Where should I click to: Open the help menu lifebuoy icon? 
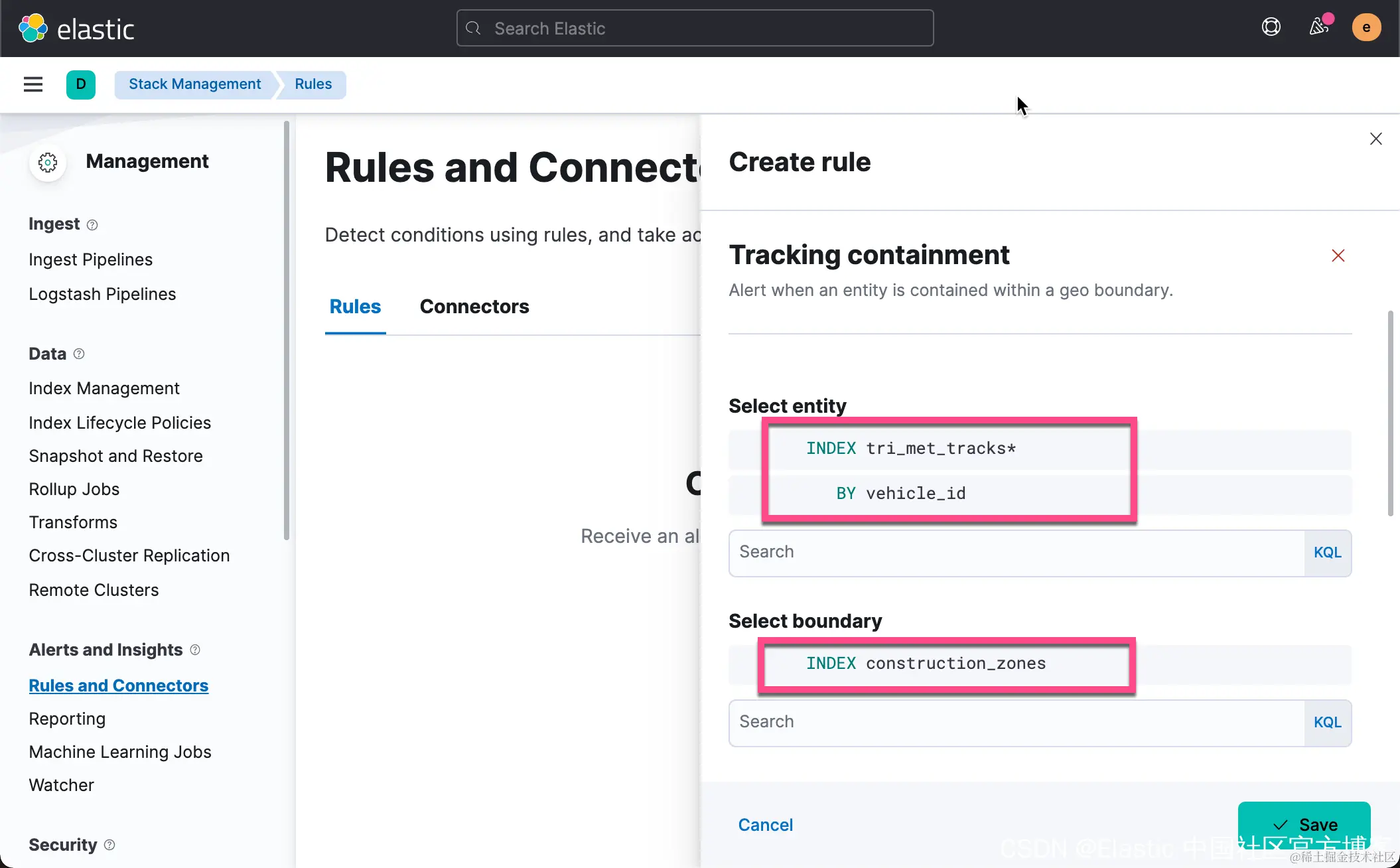tap(1271, 27)
